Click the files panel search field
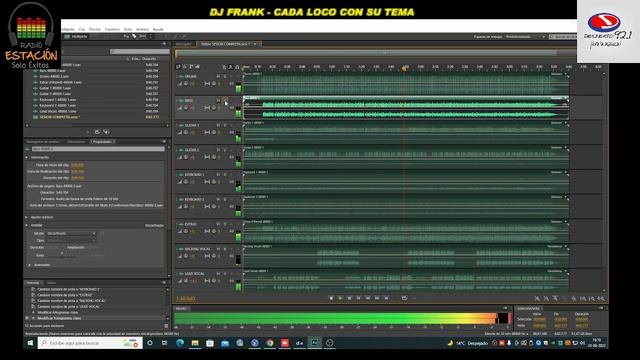 (x=140, y=51)
